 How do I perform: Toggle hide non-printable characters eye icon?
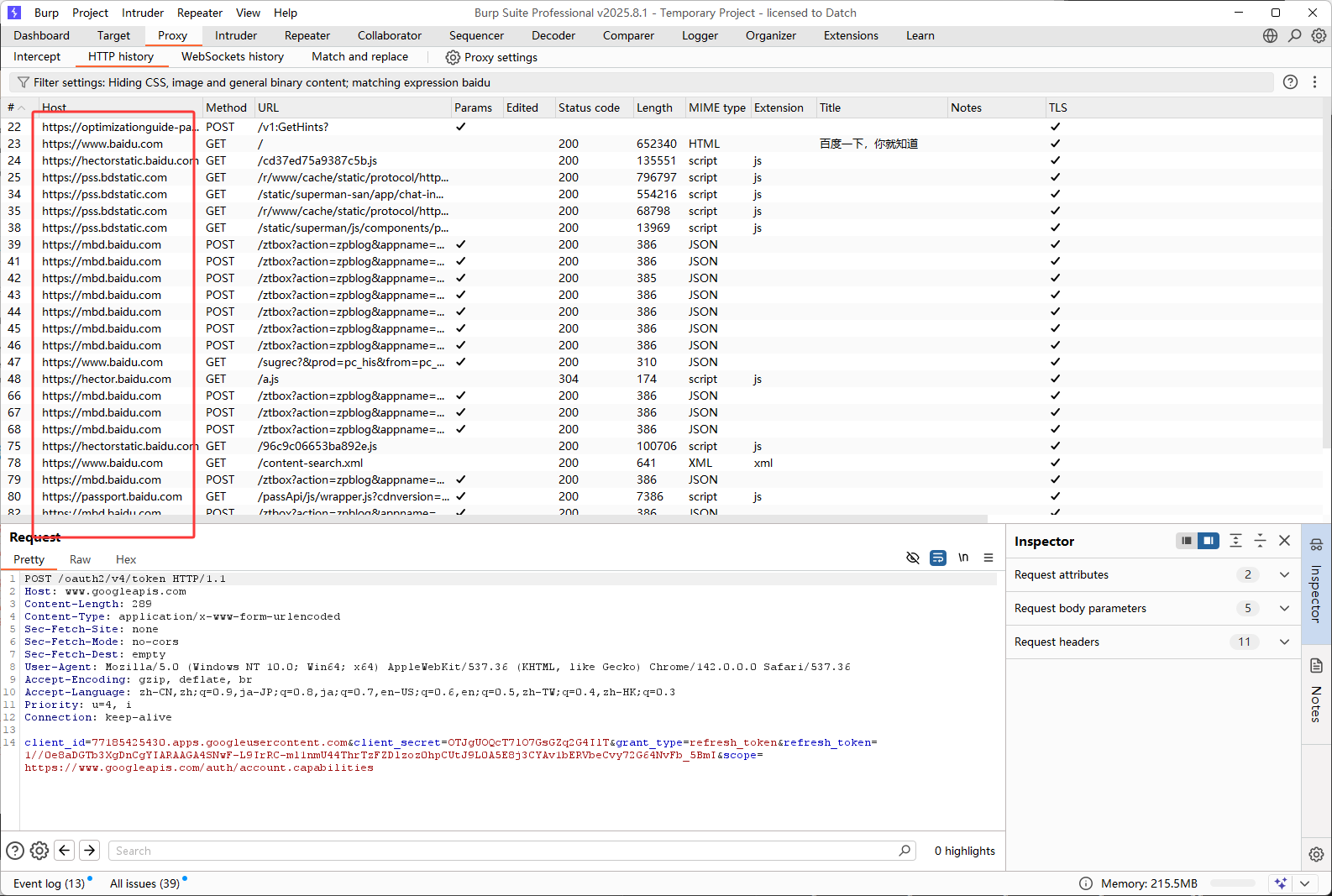coord(913,558)
